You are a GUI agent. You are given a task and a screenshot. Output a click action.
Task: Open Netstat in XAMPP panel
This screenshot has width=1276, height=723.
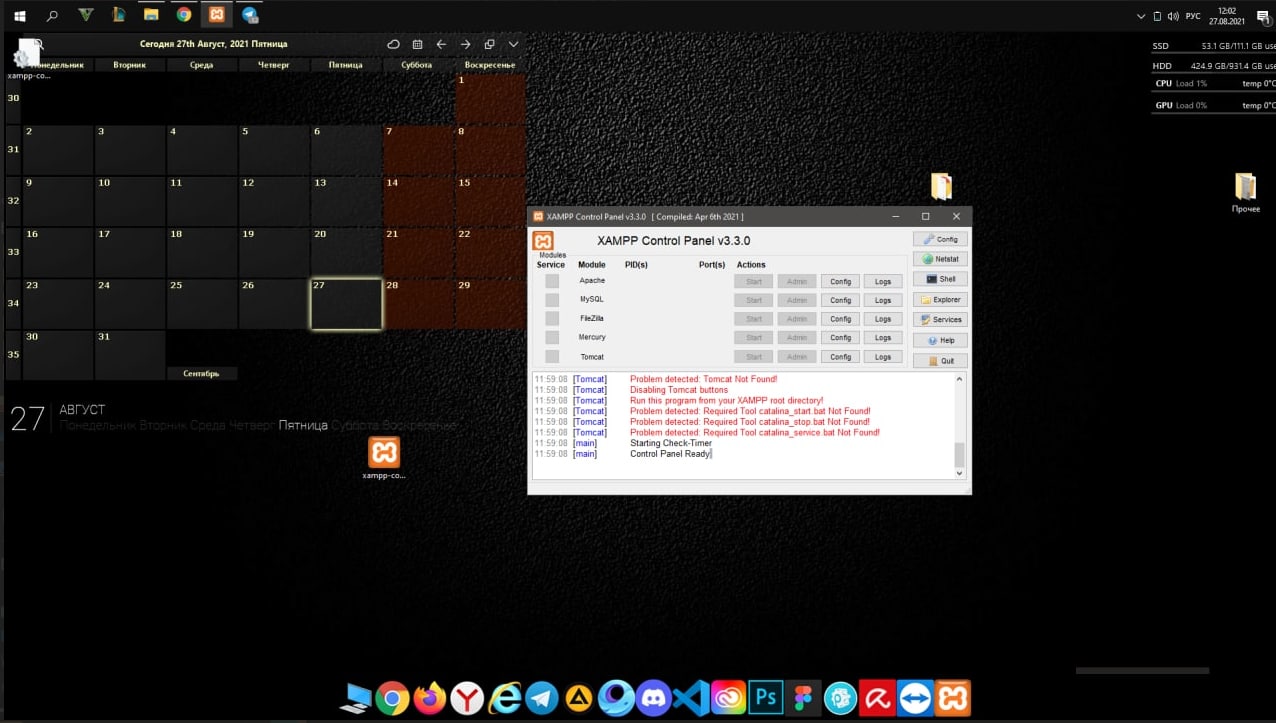point(939,259)
